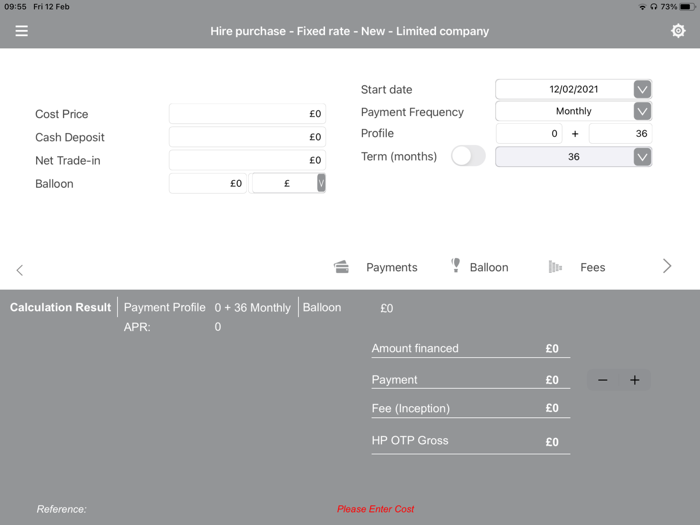700x525 pixels.
Task: Open the Start date dropdown arrow
Action: [x=642, y=89]
